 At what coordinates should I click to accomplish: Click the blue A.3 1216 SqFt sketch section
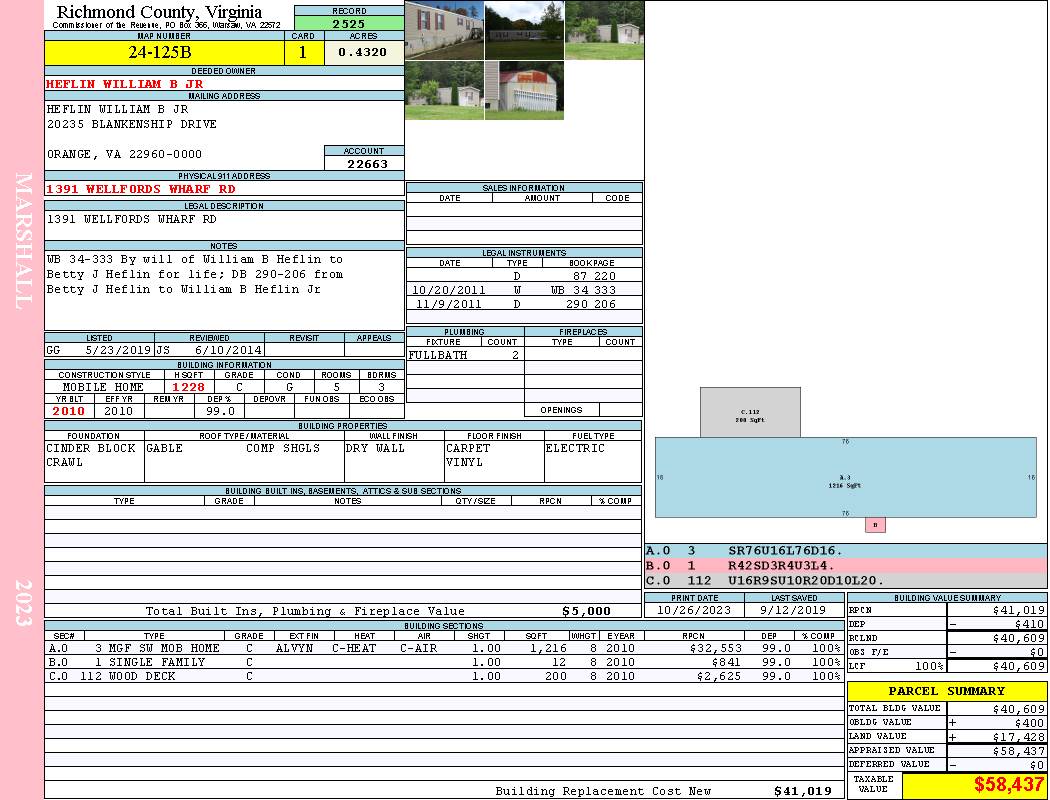(846, 477)
